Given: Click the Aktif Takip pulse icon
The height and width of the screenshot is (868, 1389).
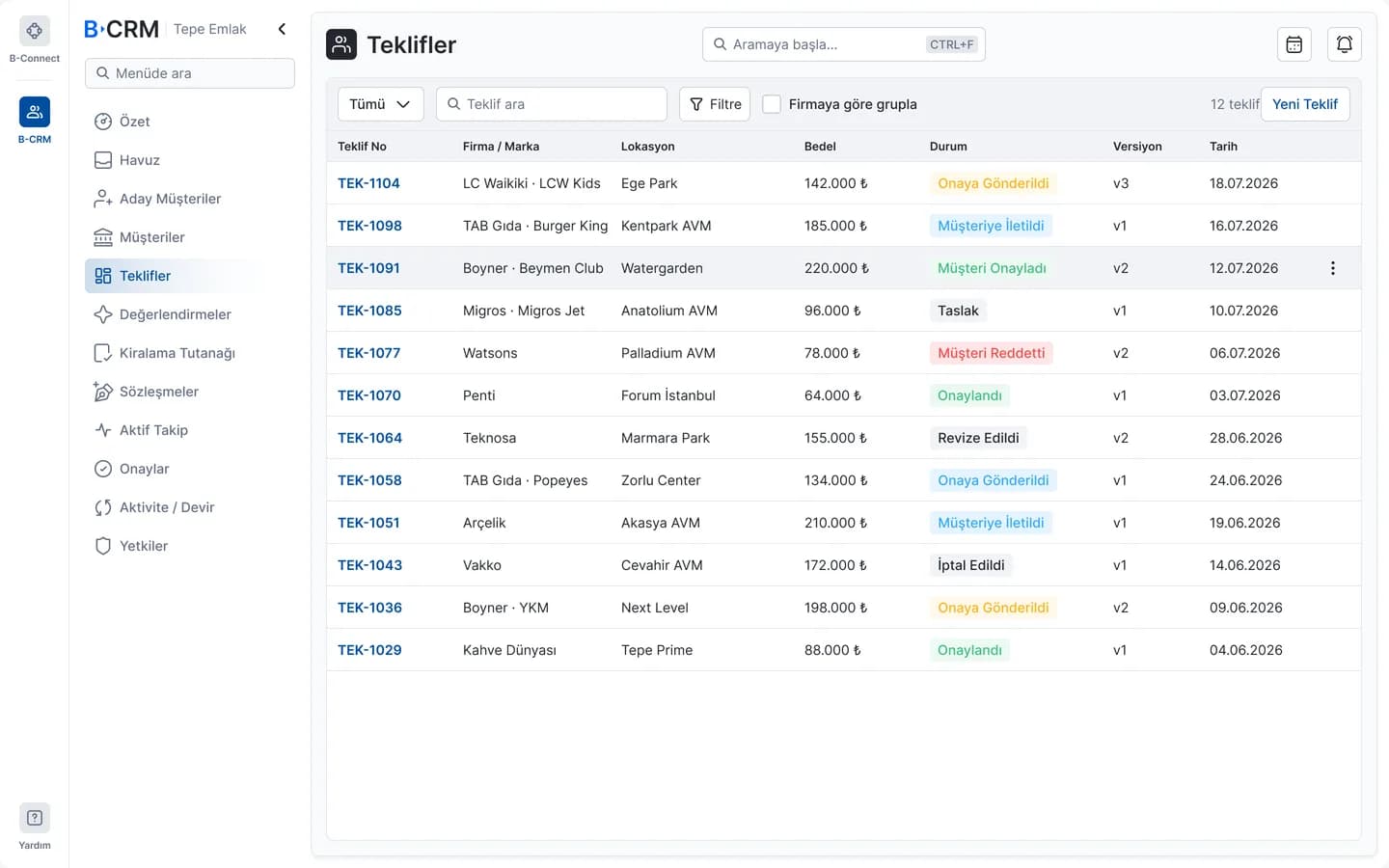Looking at the screenshot, I should (x=103, y=430).
